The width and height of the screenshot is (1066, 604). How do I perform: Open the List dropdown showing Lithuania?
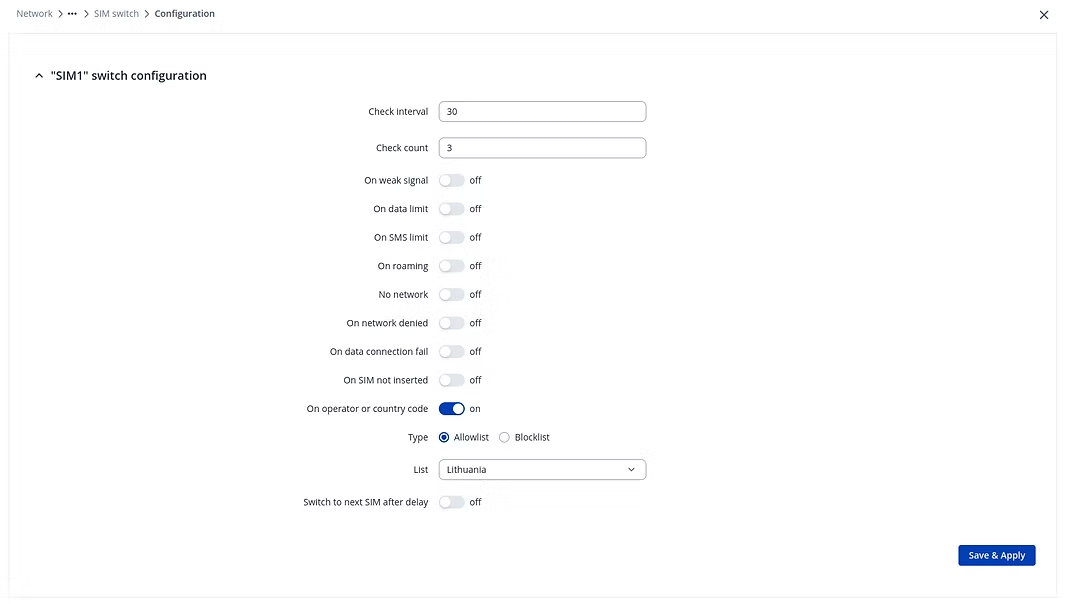542,470
